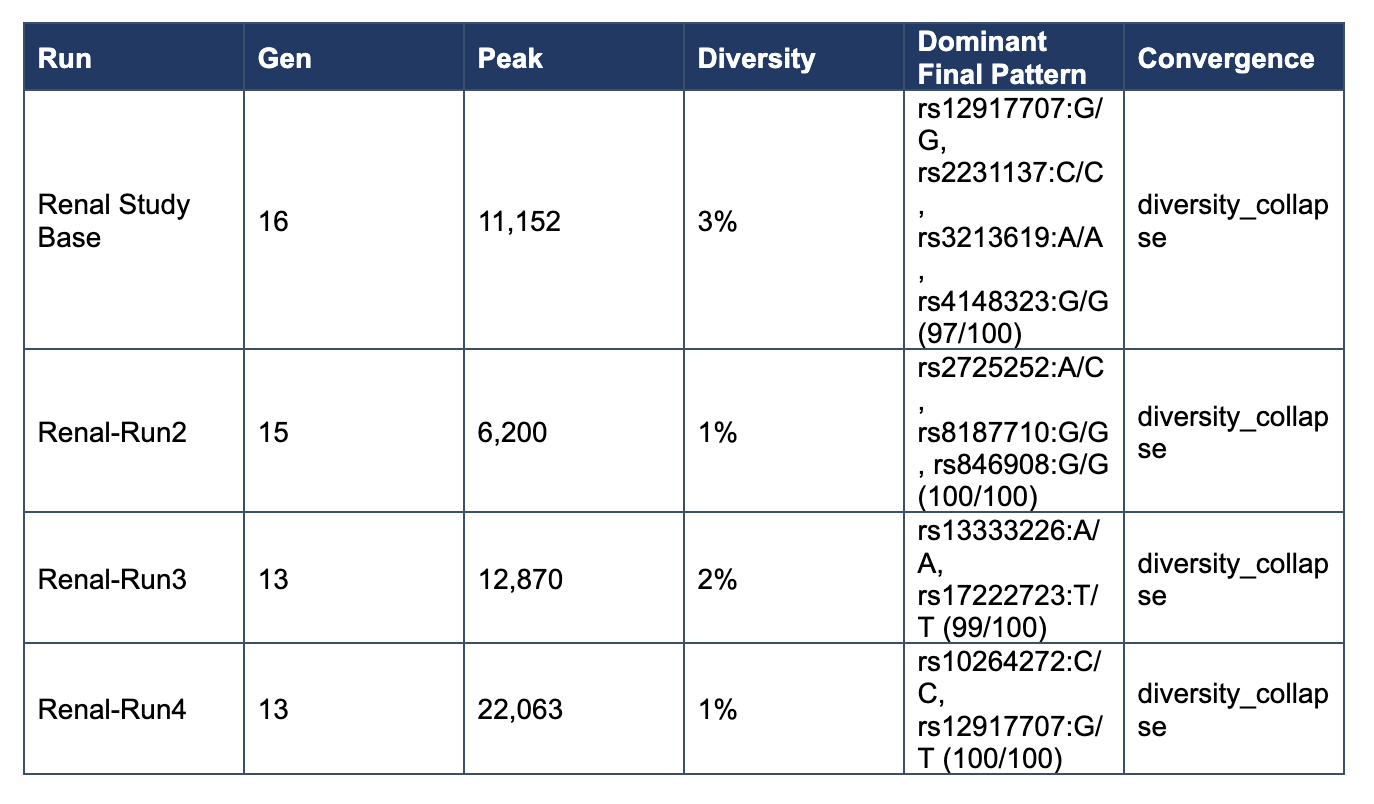Click the 3% diversity cell

(717, 221)
